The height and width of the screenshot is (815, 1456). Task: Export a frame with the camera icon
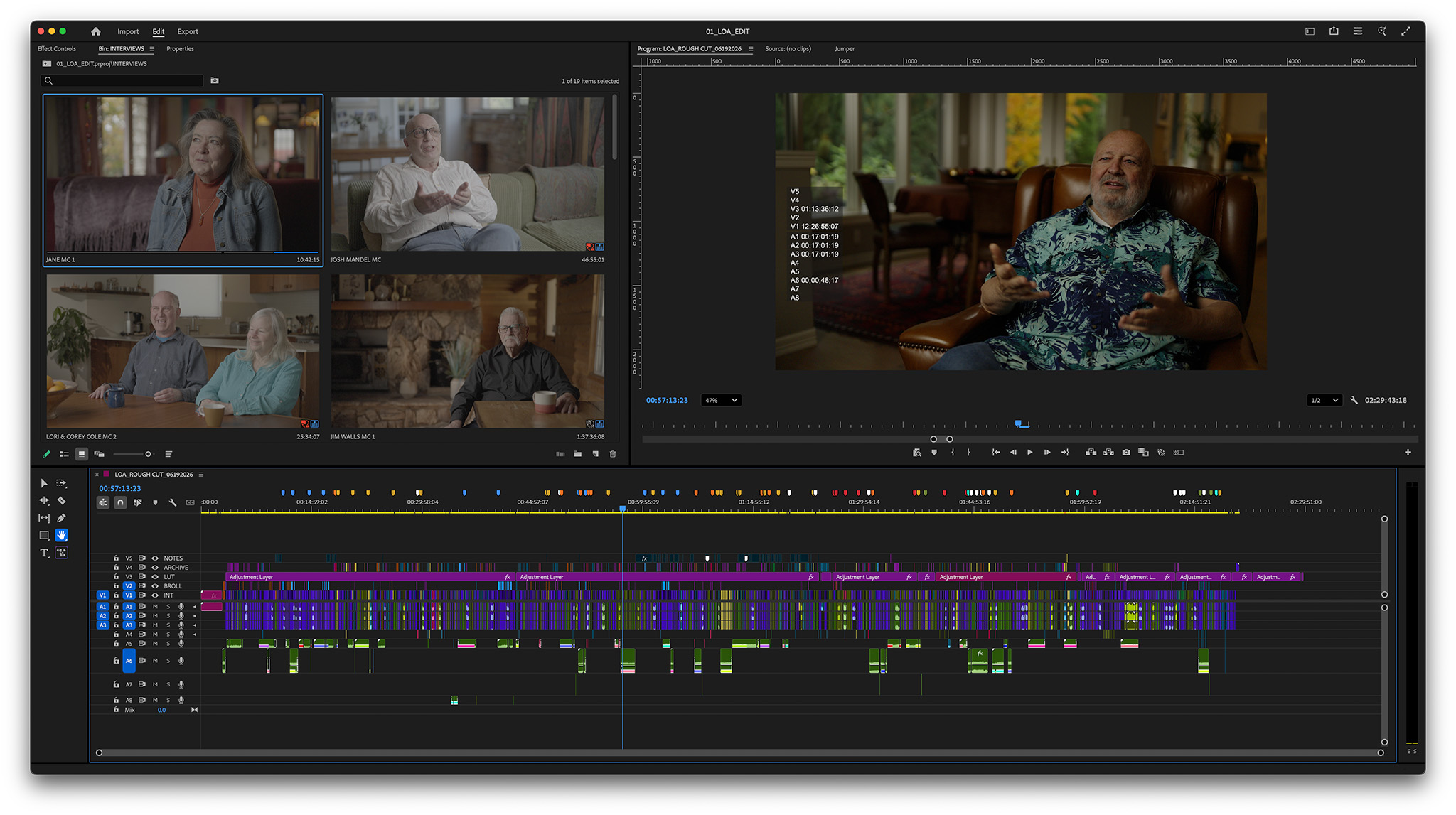1126,453
